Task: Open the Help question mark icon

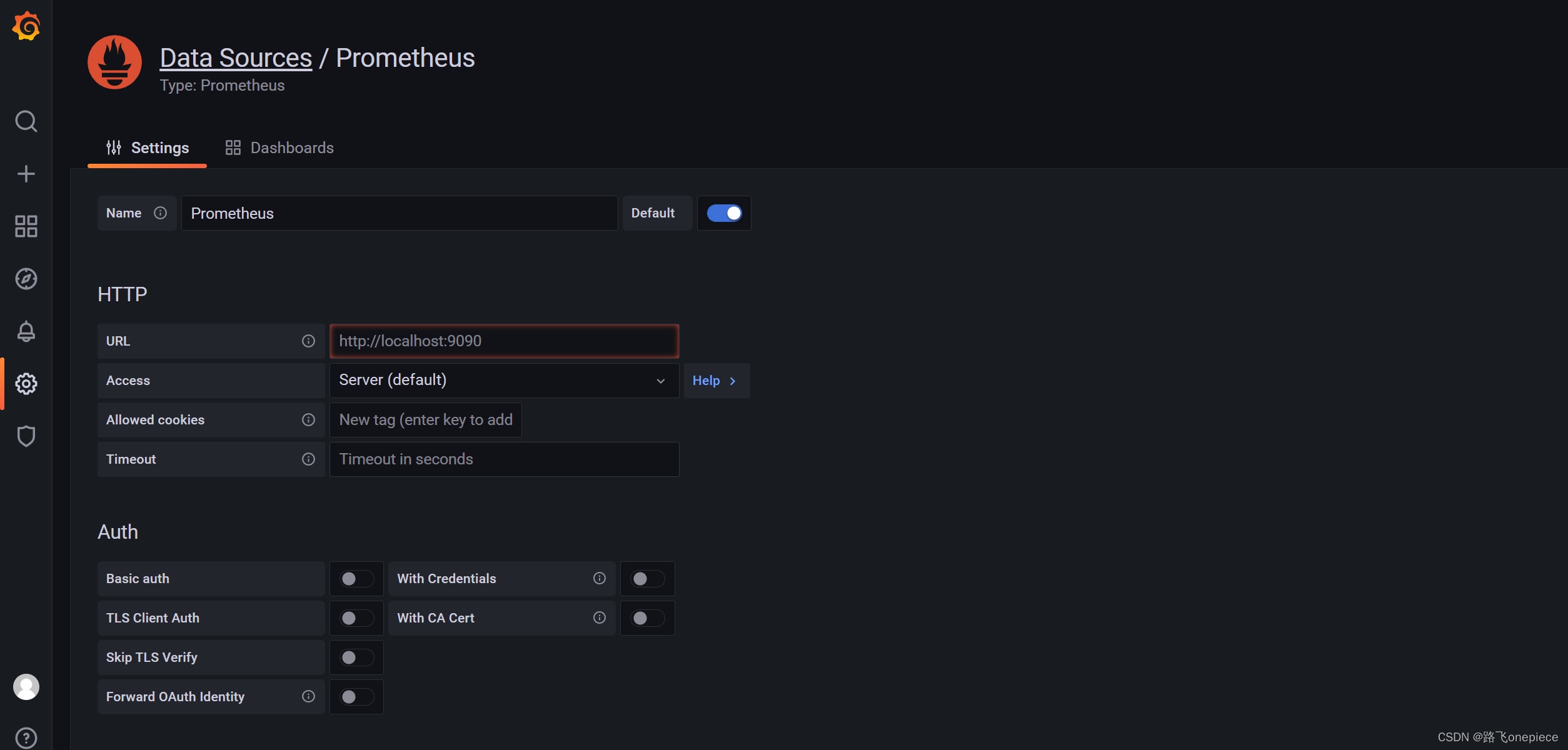Action: click(26, 738)
